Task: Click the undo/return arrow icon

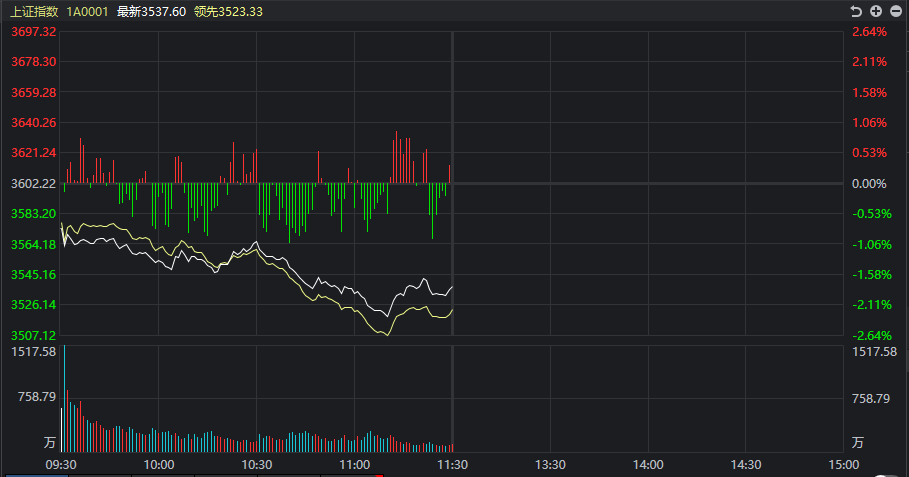Action: coord(856,11)
